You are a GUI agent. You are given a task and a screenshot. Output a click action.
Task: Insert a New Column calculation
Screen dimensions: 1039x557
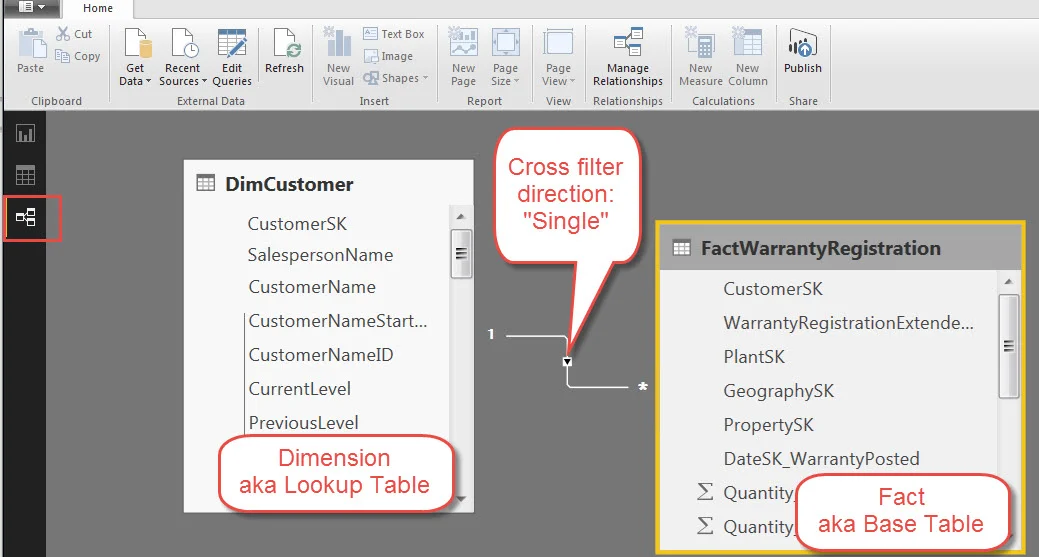pyautogui.click(x=747, y=58)
